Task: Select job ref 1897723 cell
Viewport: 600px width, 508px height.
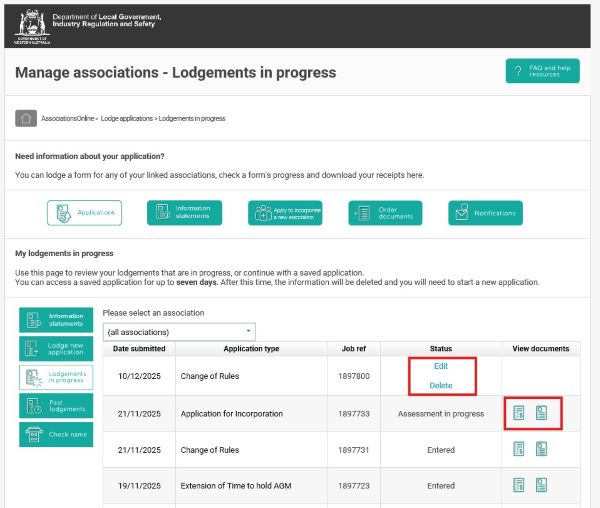Action: [x=354, y=486]
